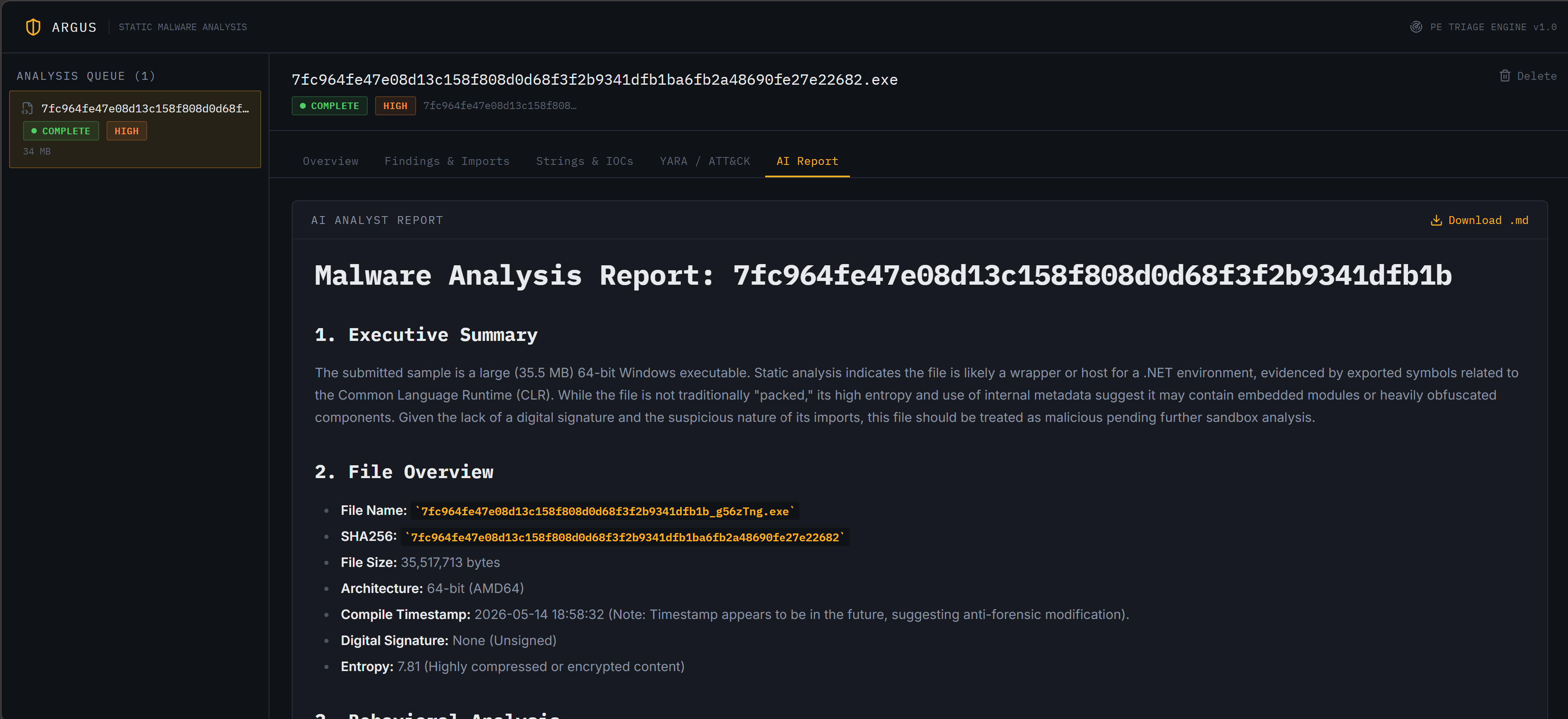This screenshot has width=1568, height=719.
Task: Select the AI Report tab
Action: [807, 161]
